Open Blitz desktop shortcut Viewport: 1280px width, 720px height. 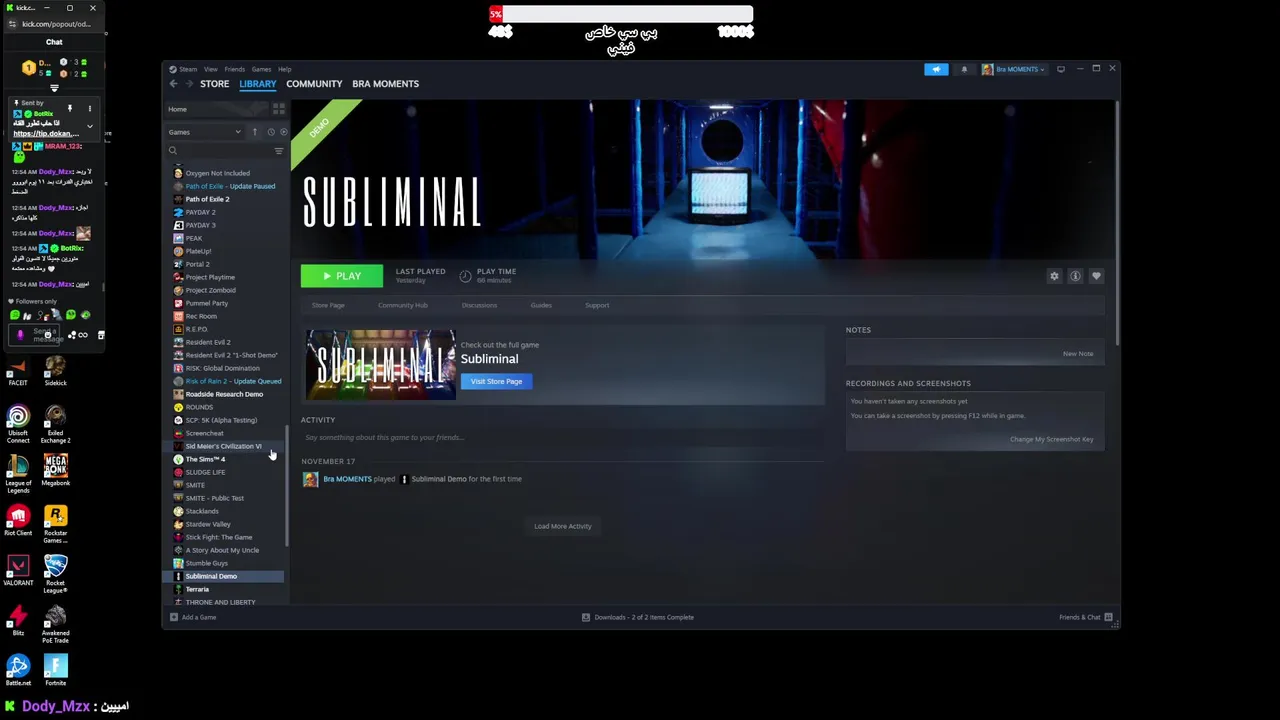coord(18,620)
